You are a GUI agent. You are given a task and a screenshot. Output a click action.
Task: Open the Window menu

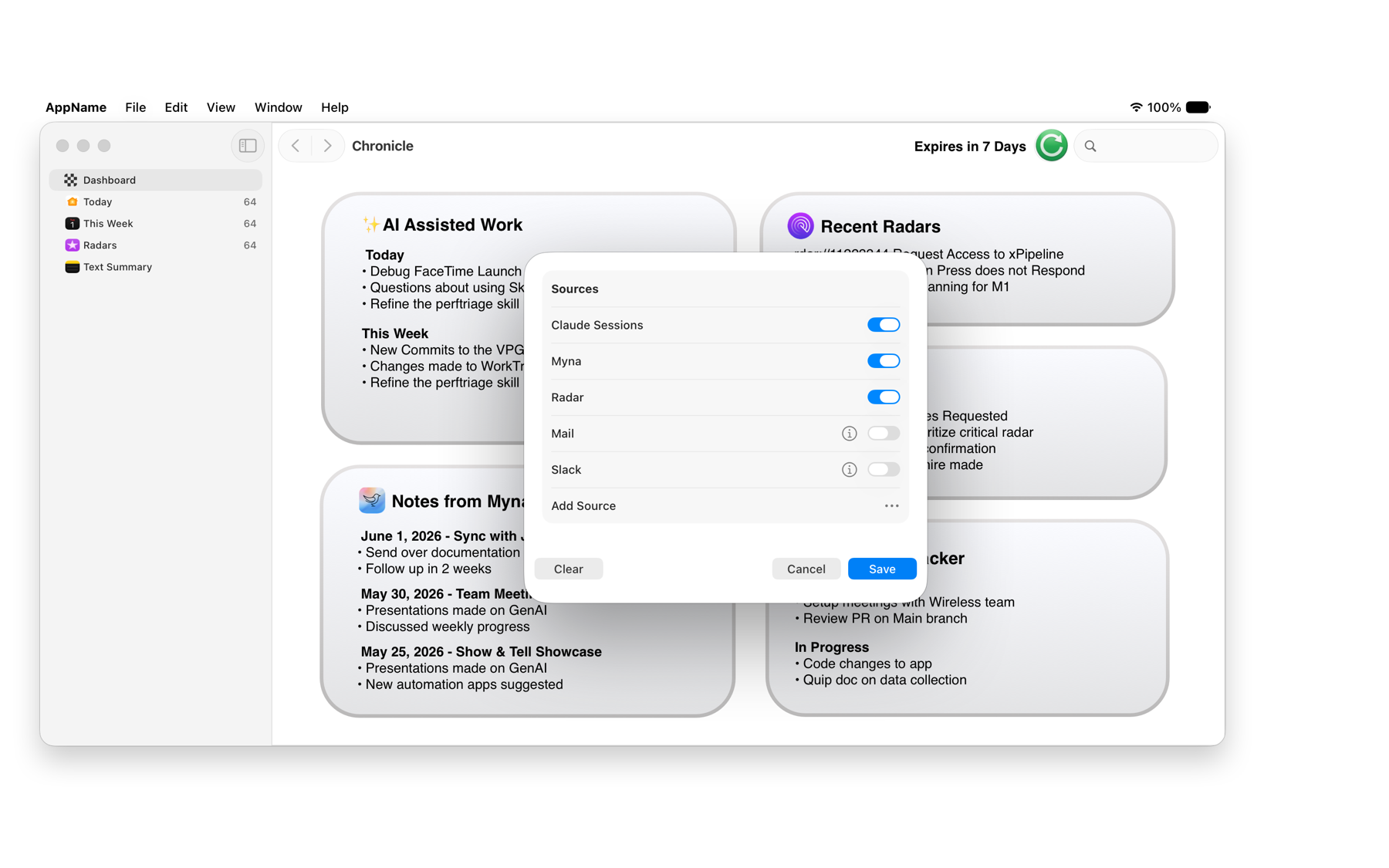(278, 107)
